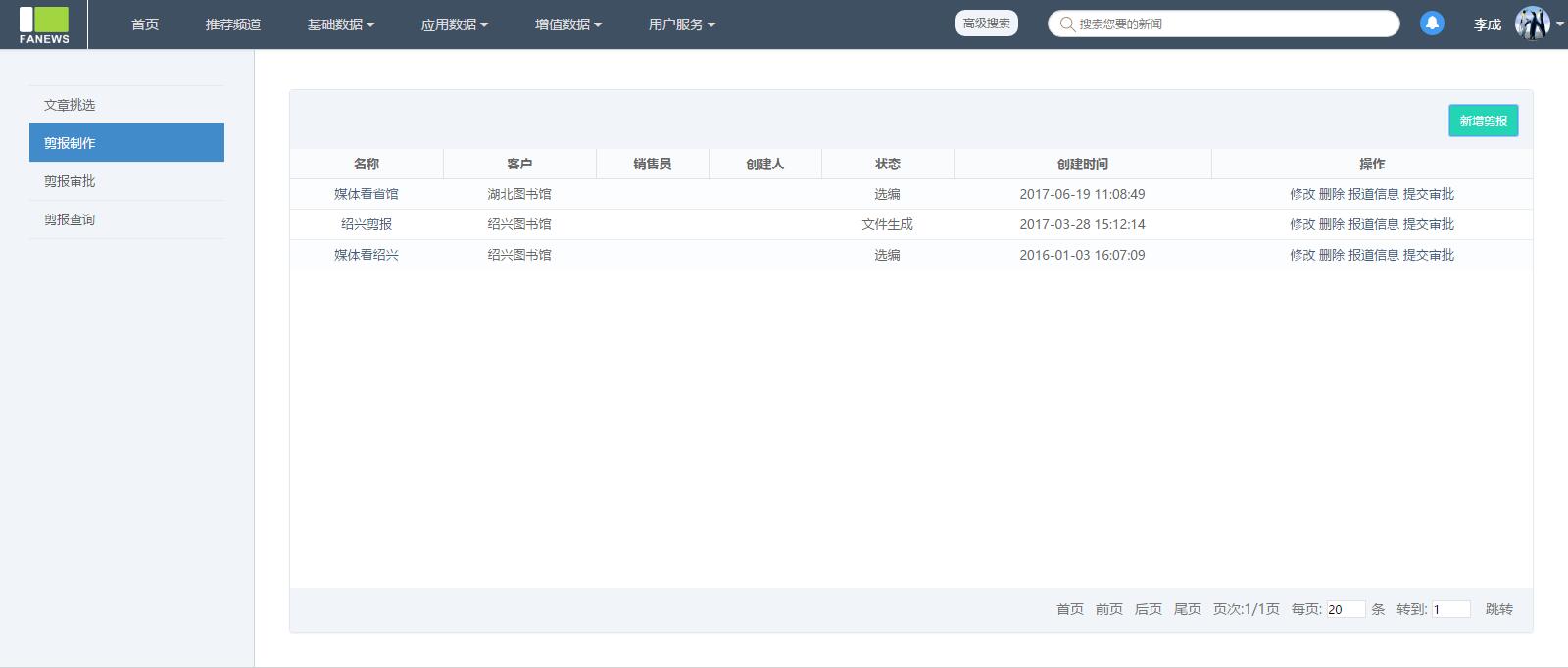The height and width of the screenshot is (668, 1568).
Task: Click 提交审批 for 绍兴剪报
Action: coord(1429,224)
